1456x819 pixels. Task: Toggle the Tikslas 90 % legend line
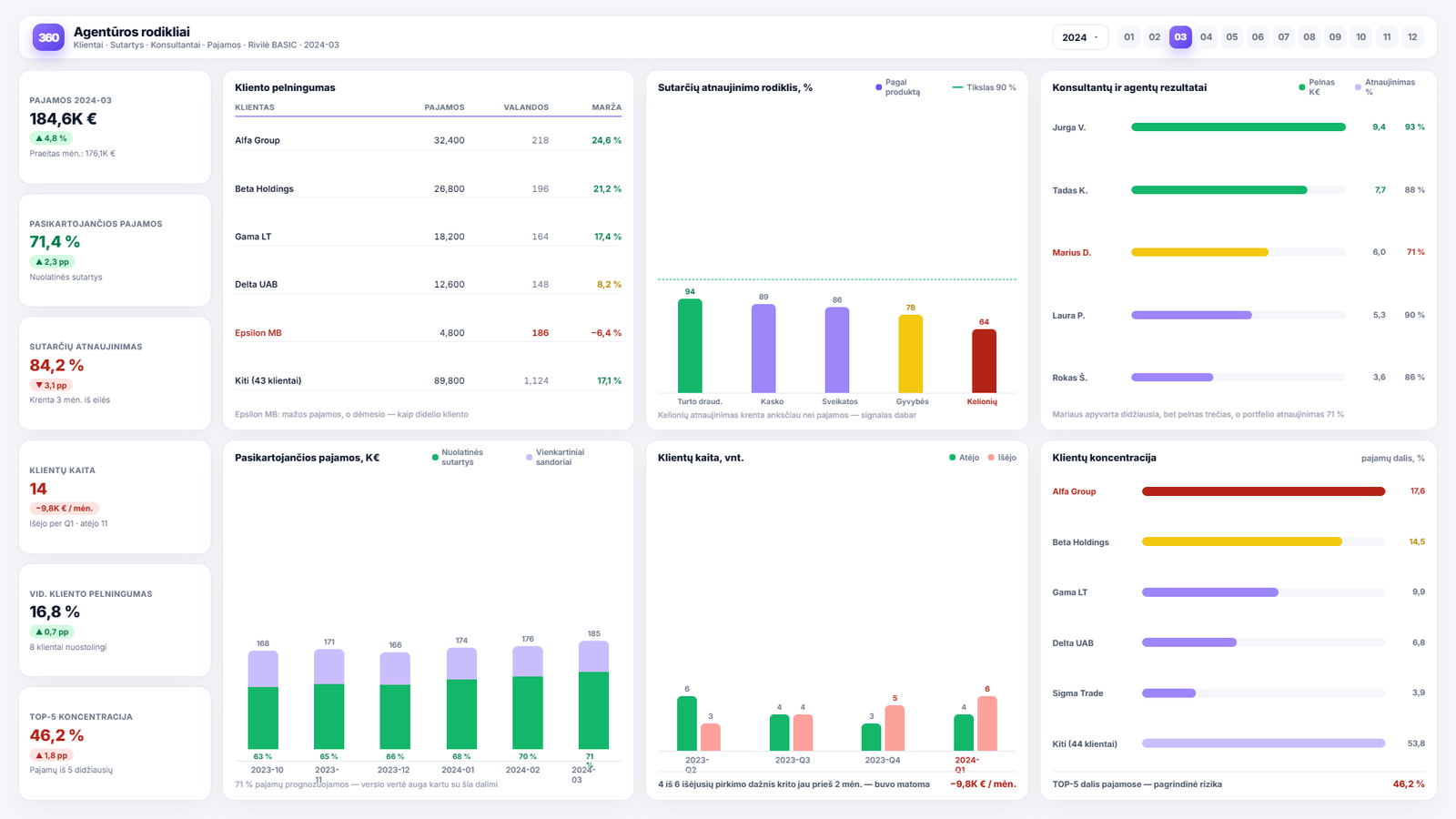pos(985,87)
